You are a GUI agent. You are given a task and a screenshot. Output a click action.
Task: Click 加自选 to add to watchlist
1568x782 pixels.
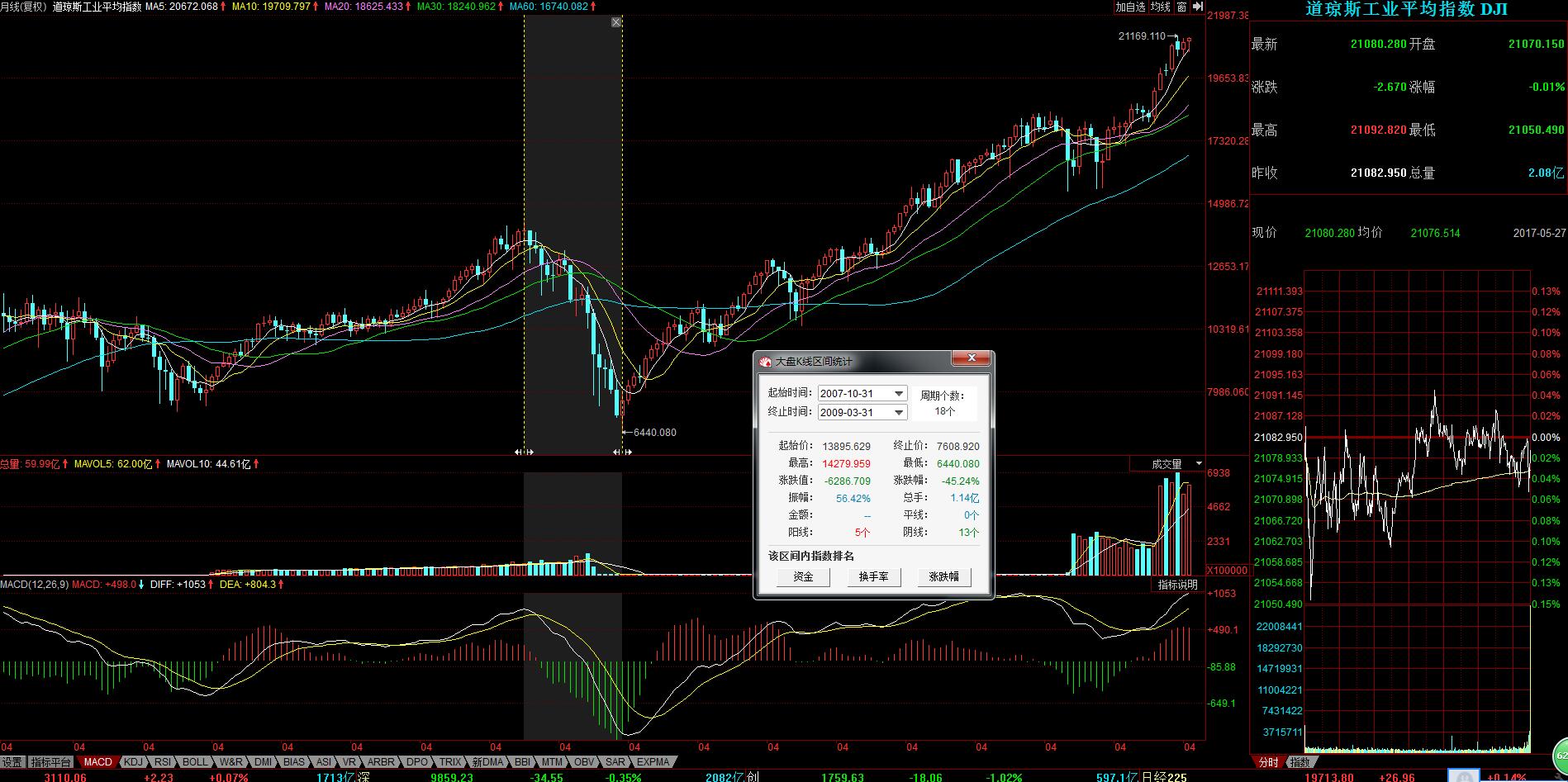1130,7
